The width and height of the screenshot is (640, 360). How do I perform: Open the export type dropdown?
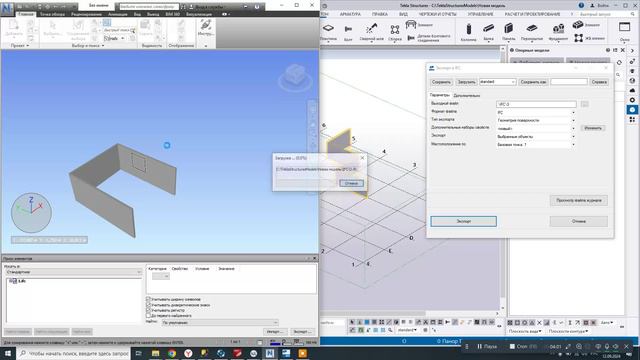click(x=536, y=120)
